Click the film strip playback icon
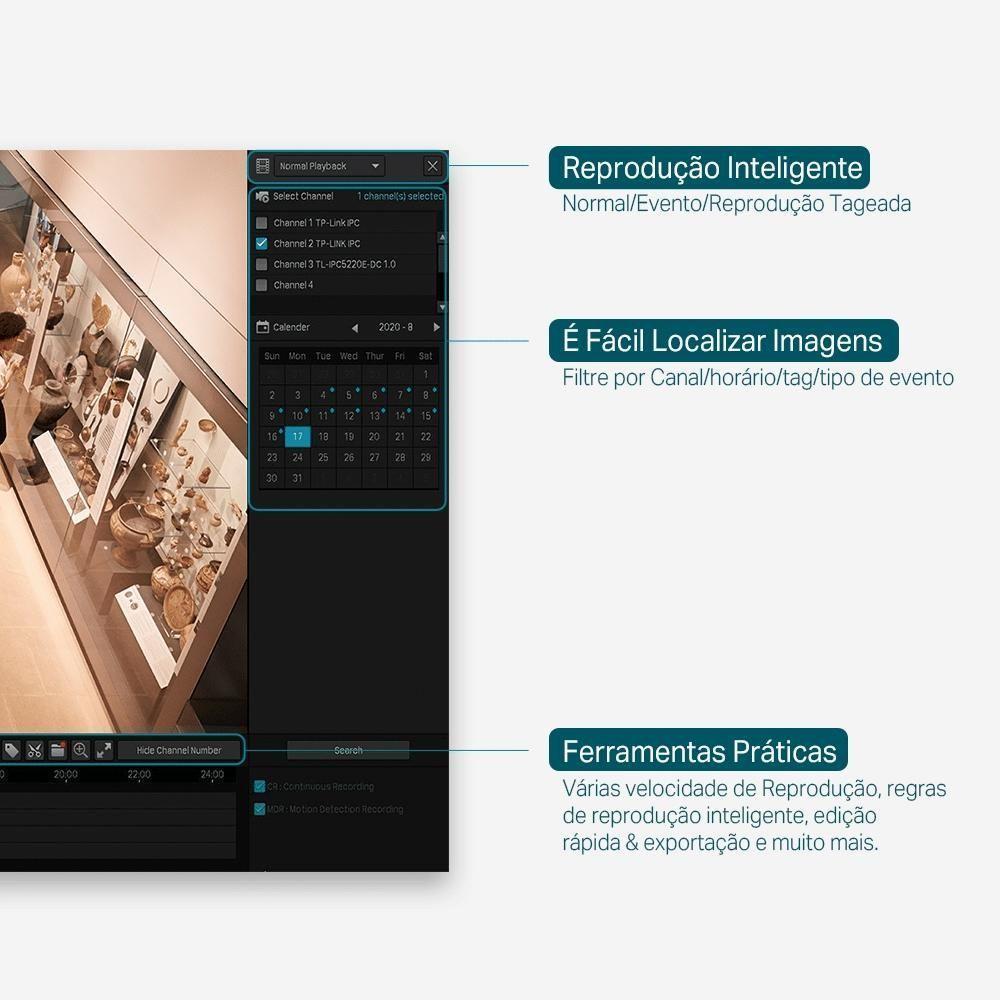 [262, 166]
